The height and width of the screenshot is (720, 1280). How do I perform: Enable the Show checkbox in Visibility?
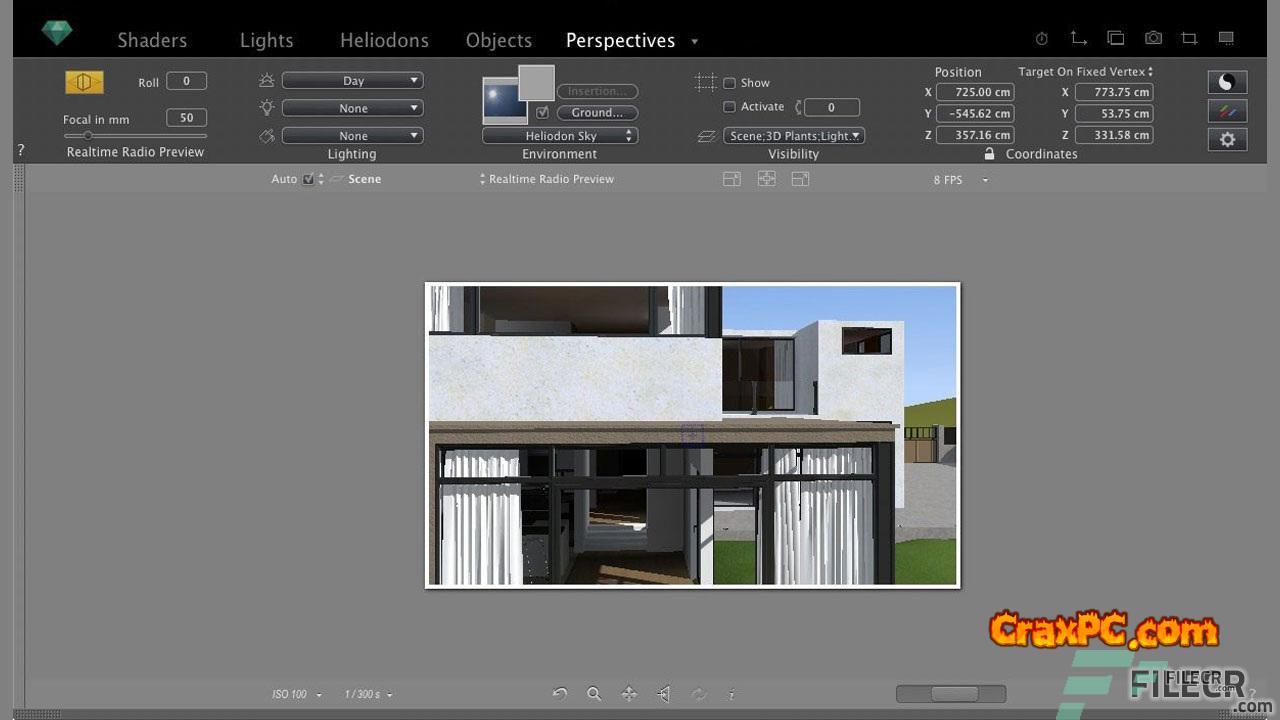(x=729, y=83)
